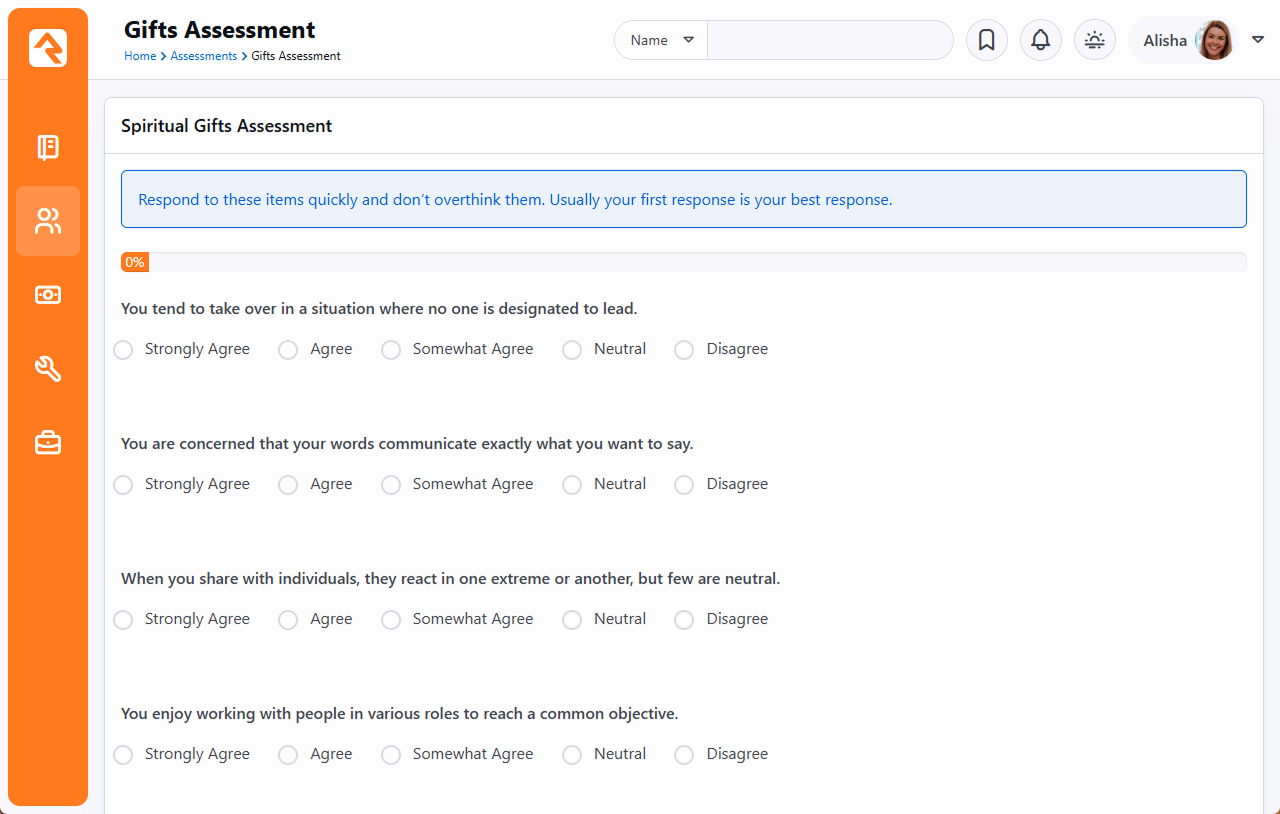
Task: Click the orange logo icon in the sidebar
Action: 48,48
